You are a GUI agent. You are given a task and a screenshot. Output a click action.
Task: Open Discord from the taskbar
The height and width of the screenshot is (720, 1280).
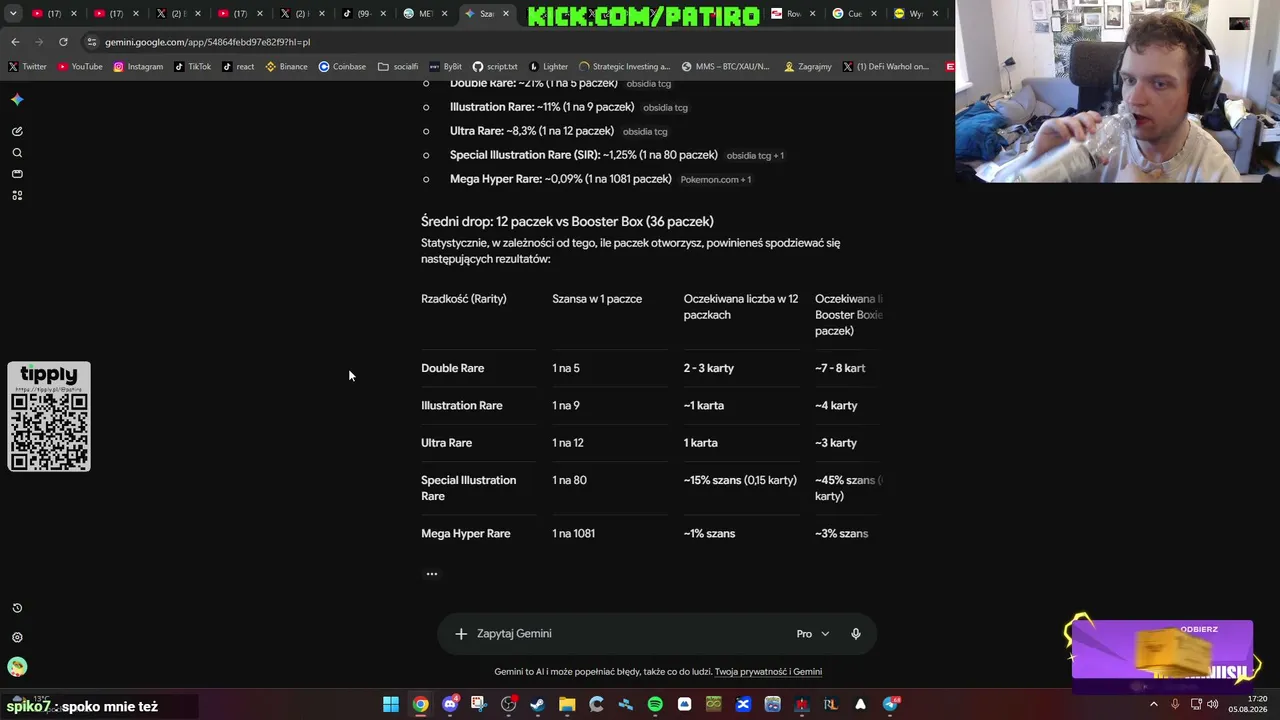tap(450, 705)
